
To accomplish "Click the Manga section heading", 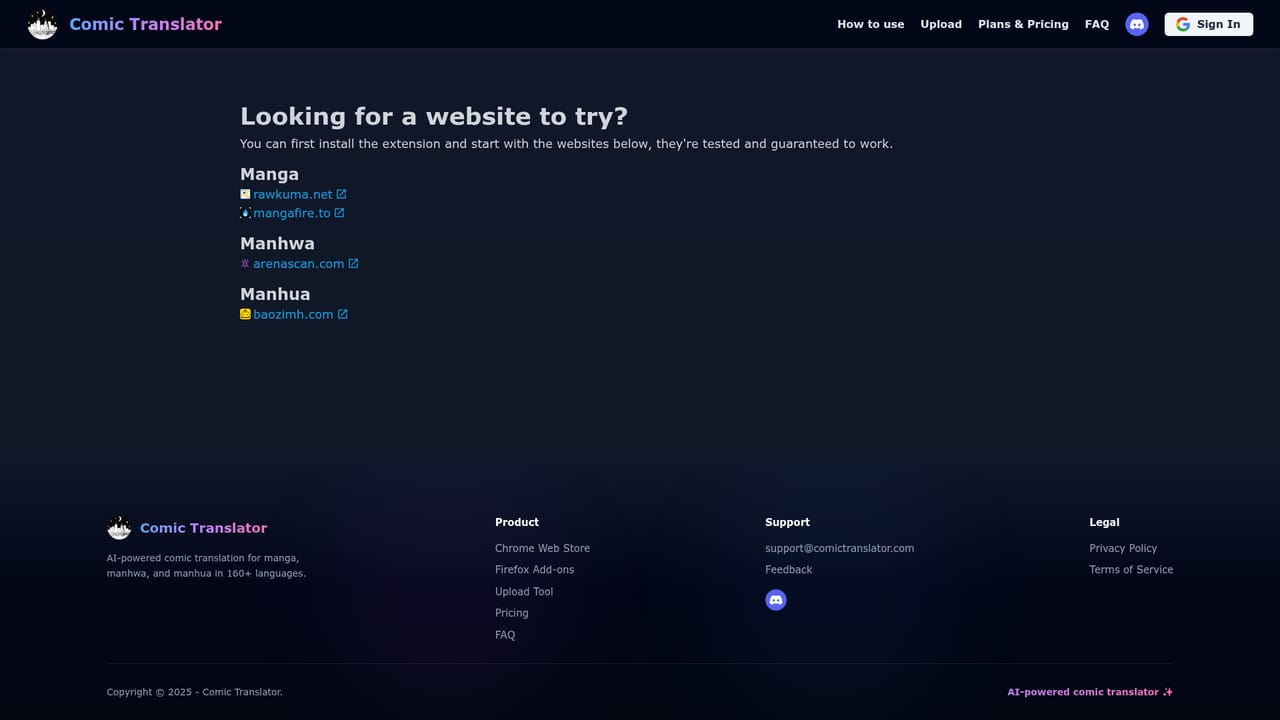I will coord(269,174).
